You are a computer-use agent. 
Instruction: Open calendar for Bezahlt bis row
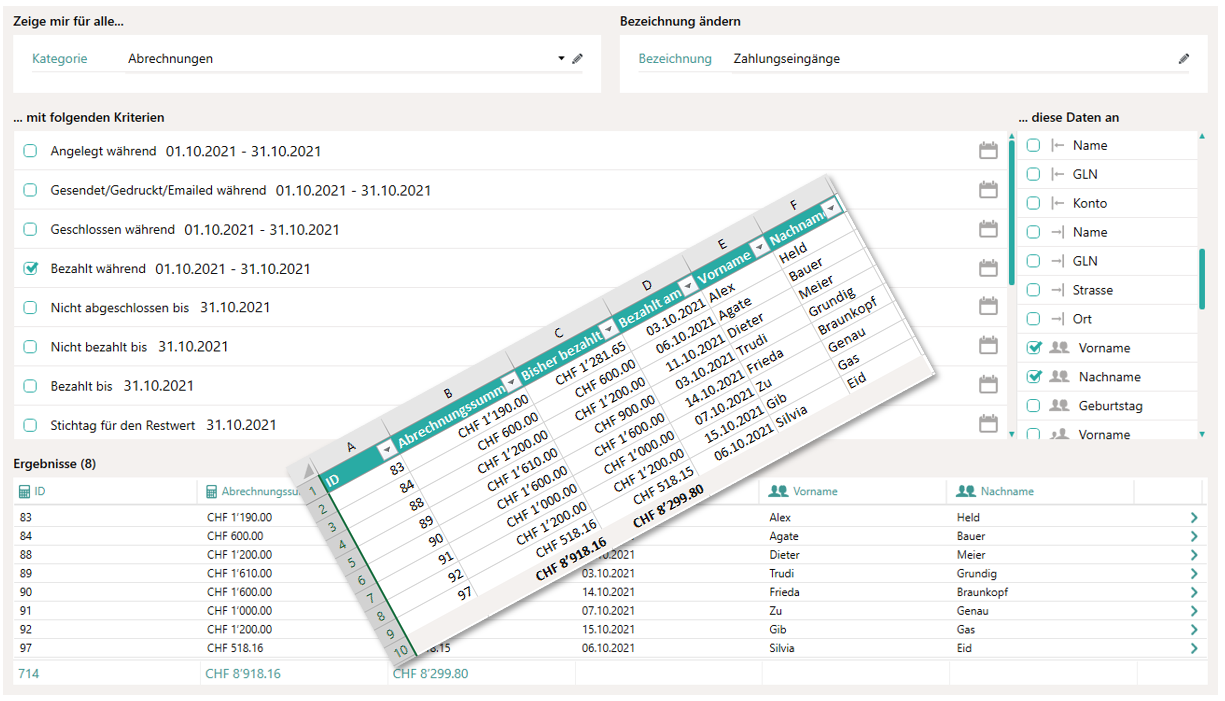click(x=988, y=385)
